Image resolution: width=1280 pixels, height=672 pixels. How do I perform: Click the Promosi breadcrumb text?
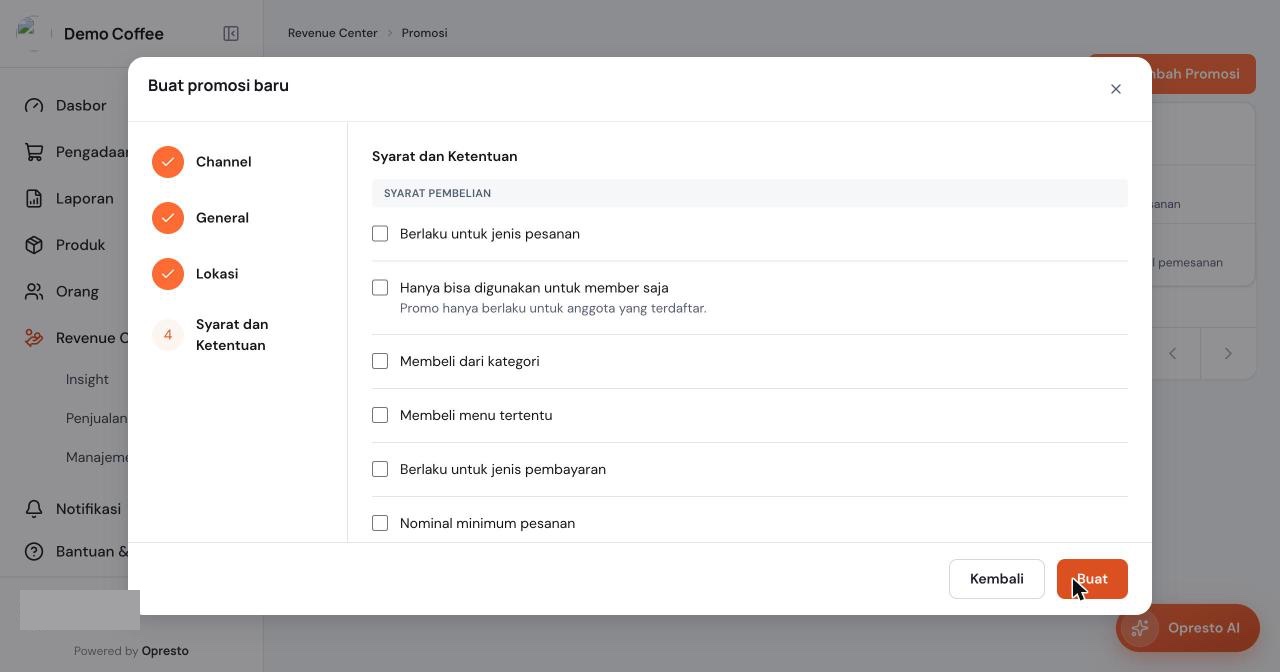425,33
